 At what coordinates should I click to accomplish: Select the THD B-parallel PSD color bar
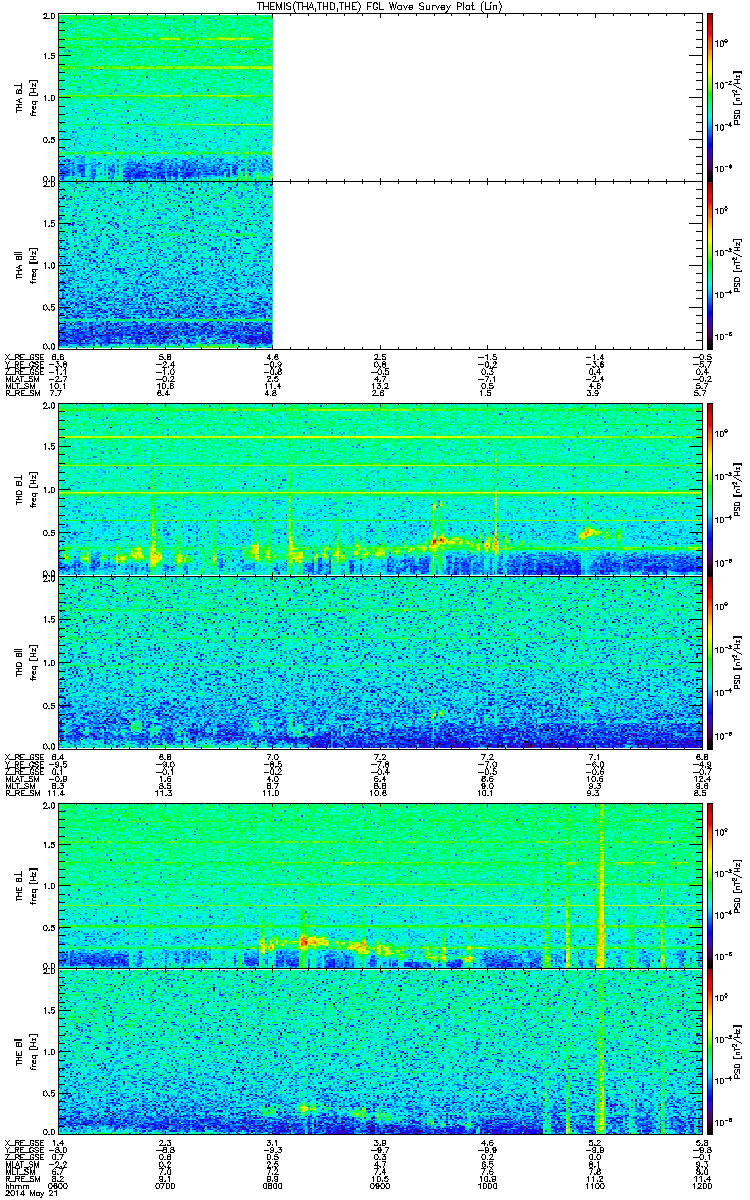pyautogui.click(x=710, y=662)
